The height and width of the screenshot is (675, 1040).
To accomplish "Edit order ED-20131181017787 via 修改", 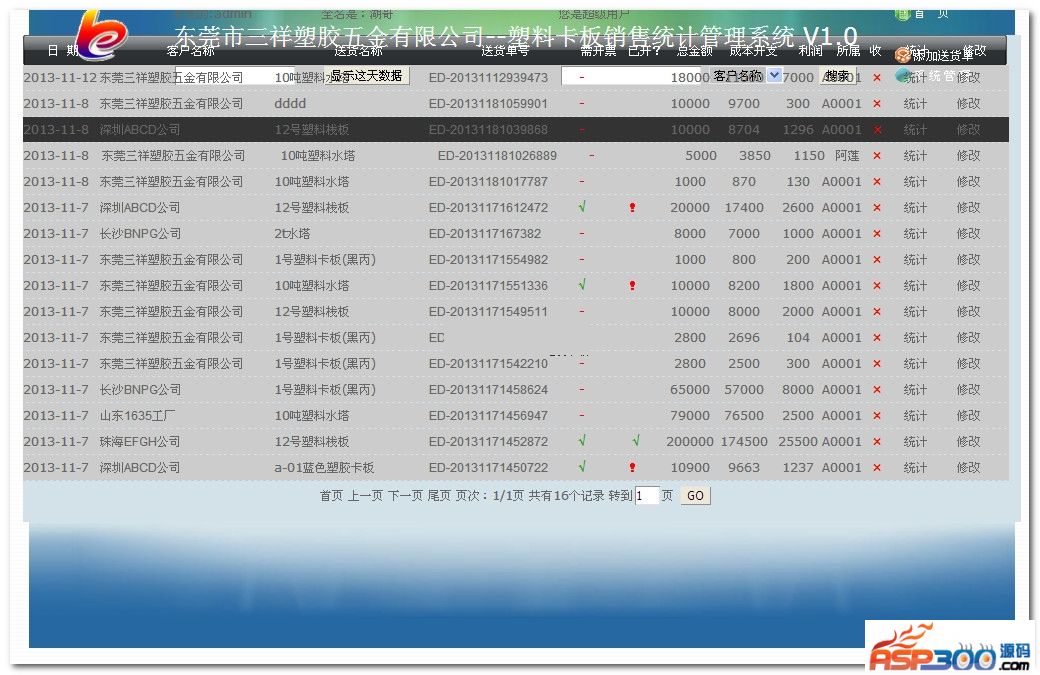I will 968,182.
